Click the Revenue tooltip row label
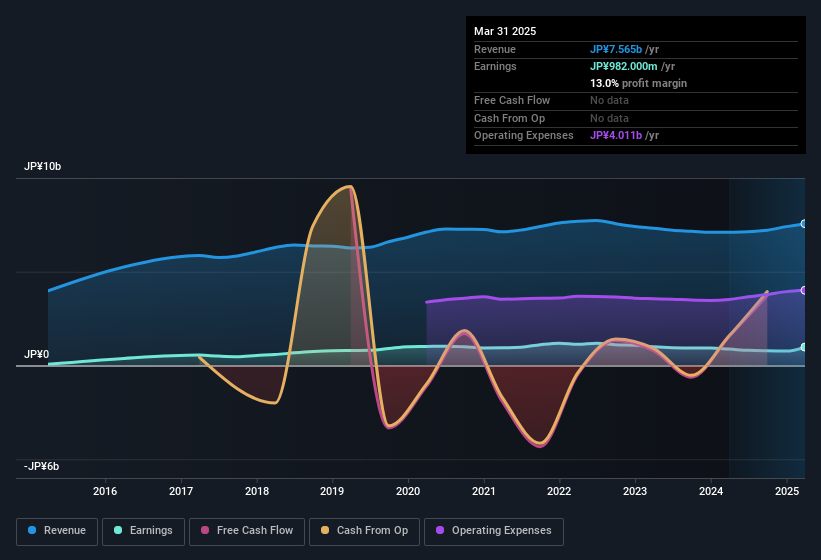Viewport: 821px width, 560px height. (x=495, y=49)
